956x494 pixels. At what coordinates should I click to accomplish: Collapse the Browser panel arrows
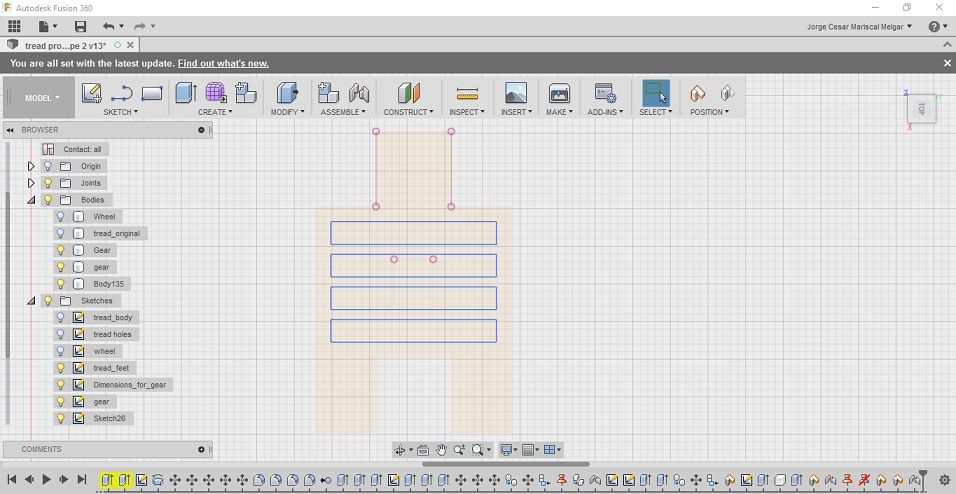click(x=10, y=130)
